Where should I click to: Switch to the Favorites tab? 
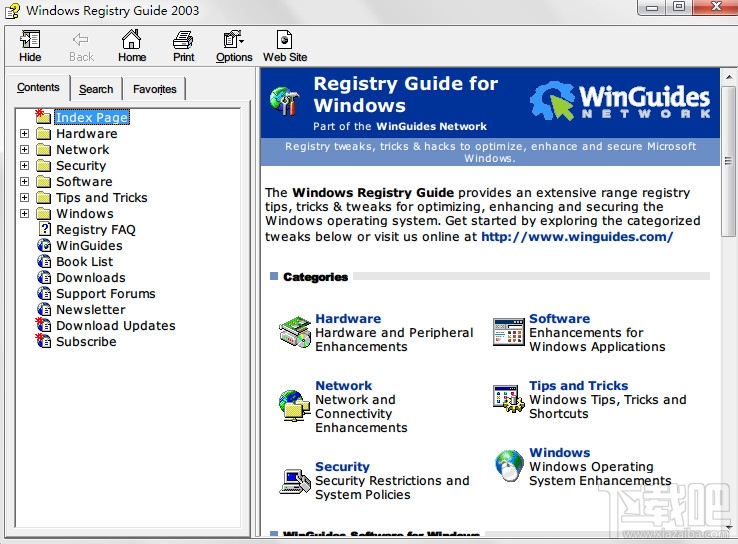click(154, 89)
